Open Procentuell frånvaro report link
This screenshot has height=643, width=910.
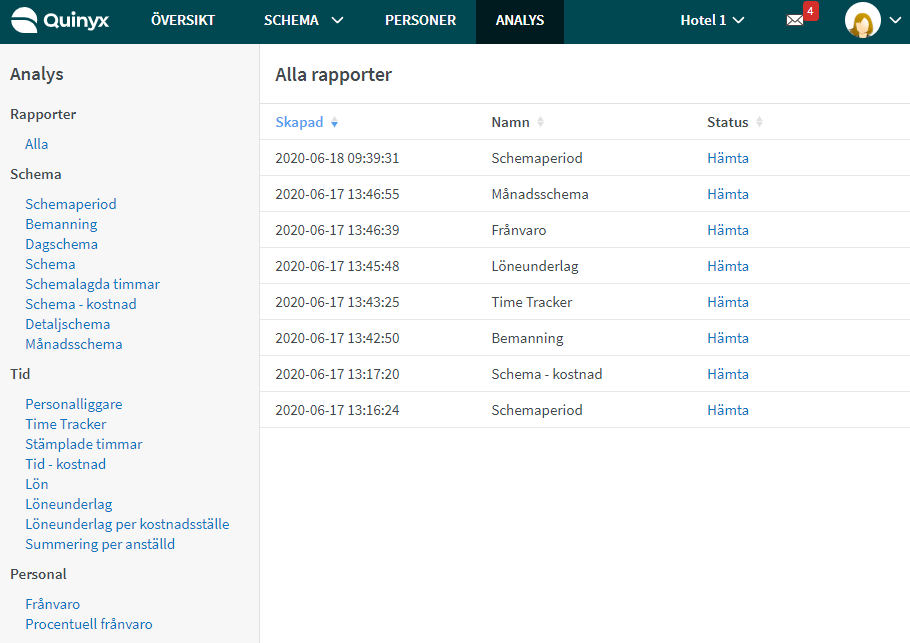[x=89, y=624]
